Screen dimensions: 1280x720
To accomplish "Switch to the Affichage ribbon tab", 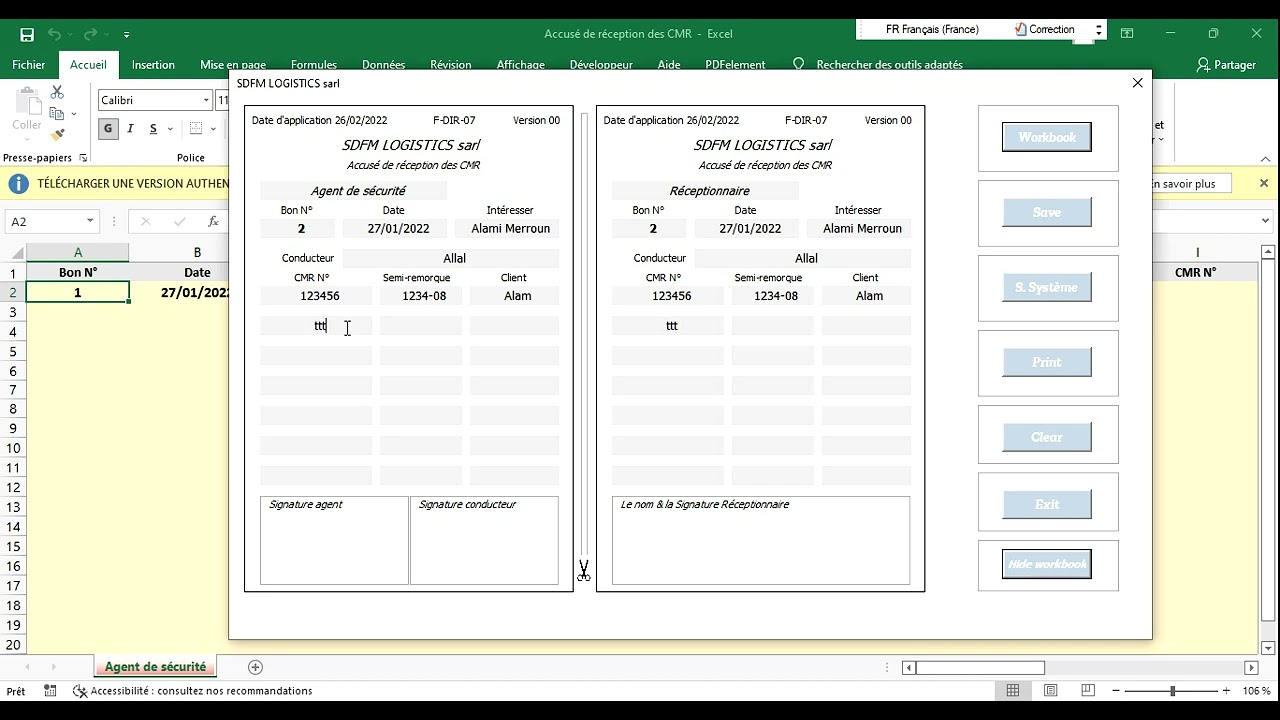I will (521, 65).
